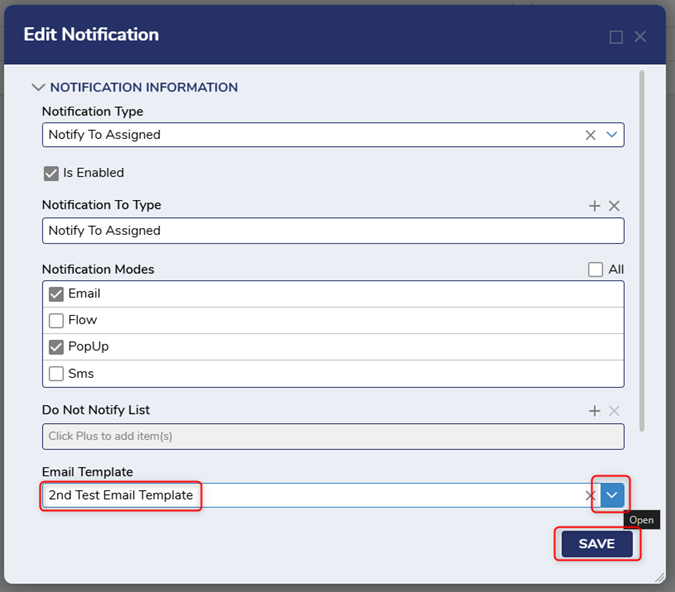The image size is (675, 592).
Task: Uncheck the Email notification mode
Action: pos(57,294)
